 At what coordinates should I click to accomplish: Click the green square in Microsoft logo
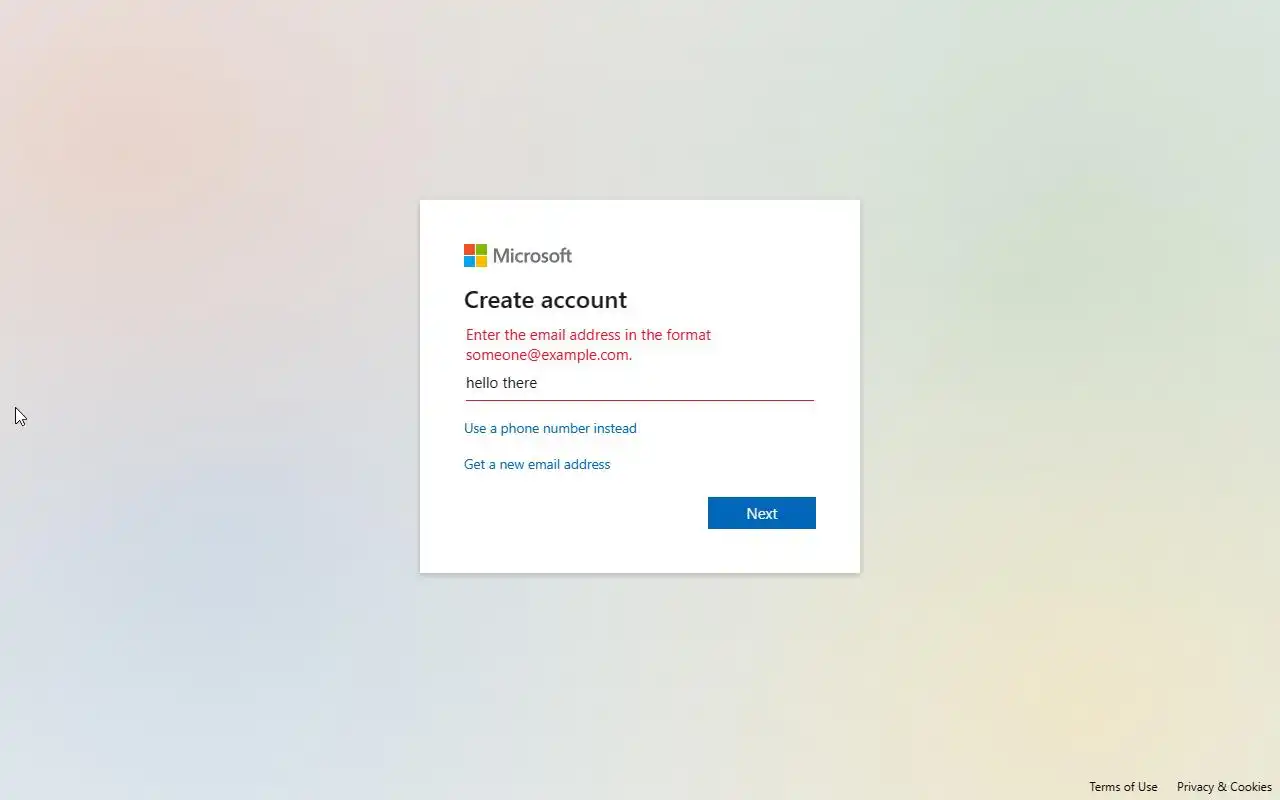point(481,250)
